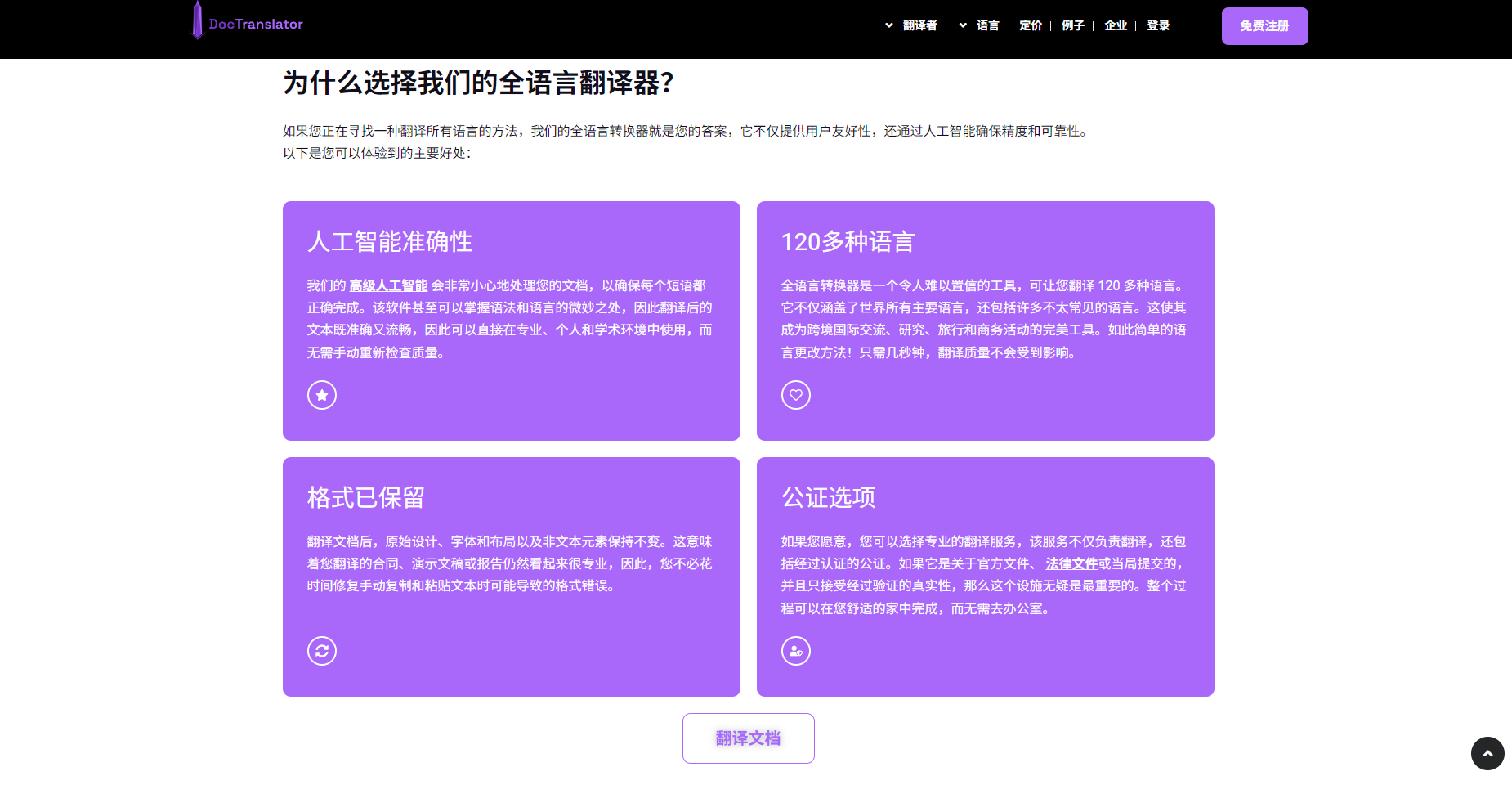Screen dimensions: 1512x812
Task: Open the 例子 menu item
Action: click(x=1073, y=25)
